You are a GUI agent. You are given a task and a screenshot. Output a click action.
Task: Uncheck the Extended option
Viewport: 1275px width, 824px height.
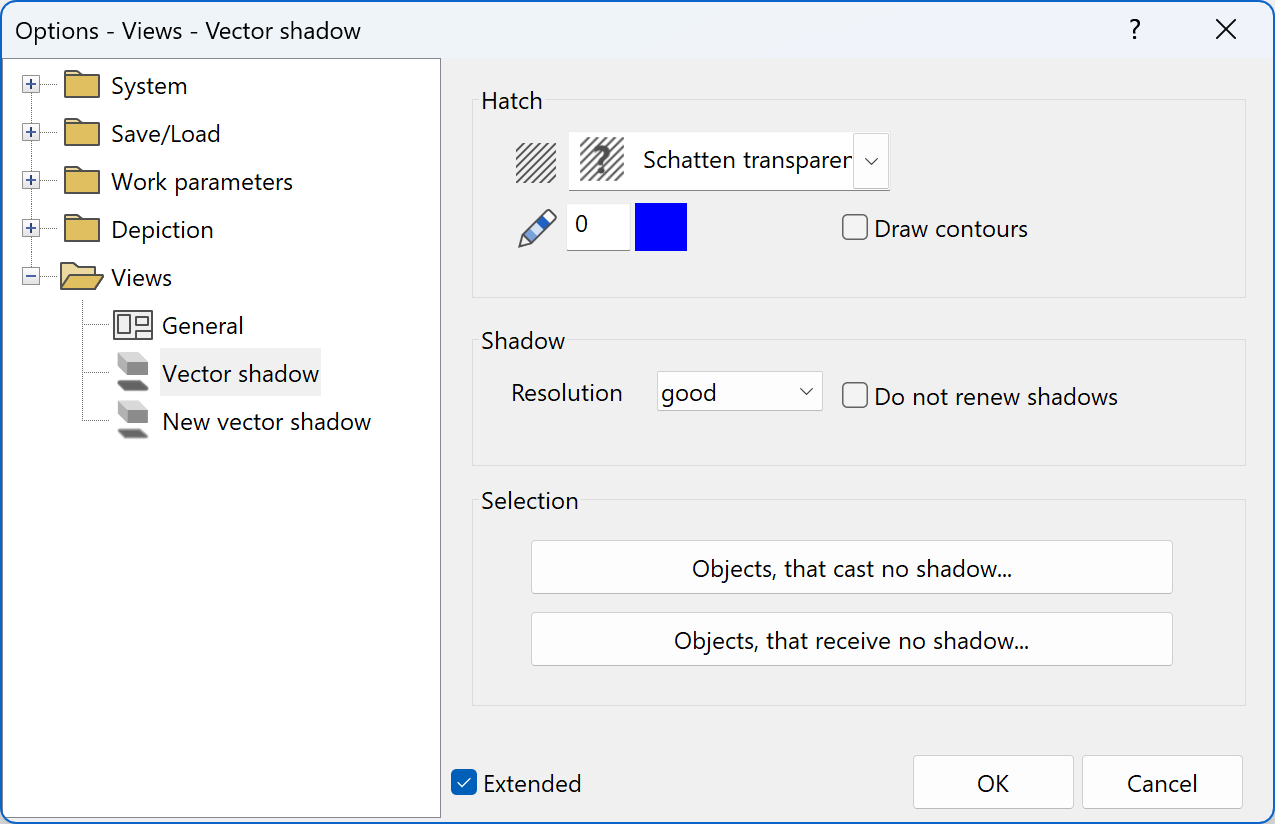click(x=463, y=783)
